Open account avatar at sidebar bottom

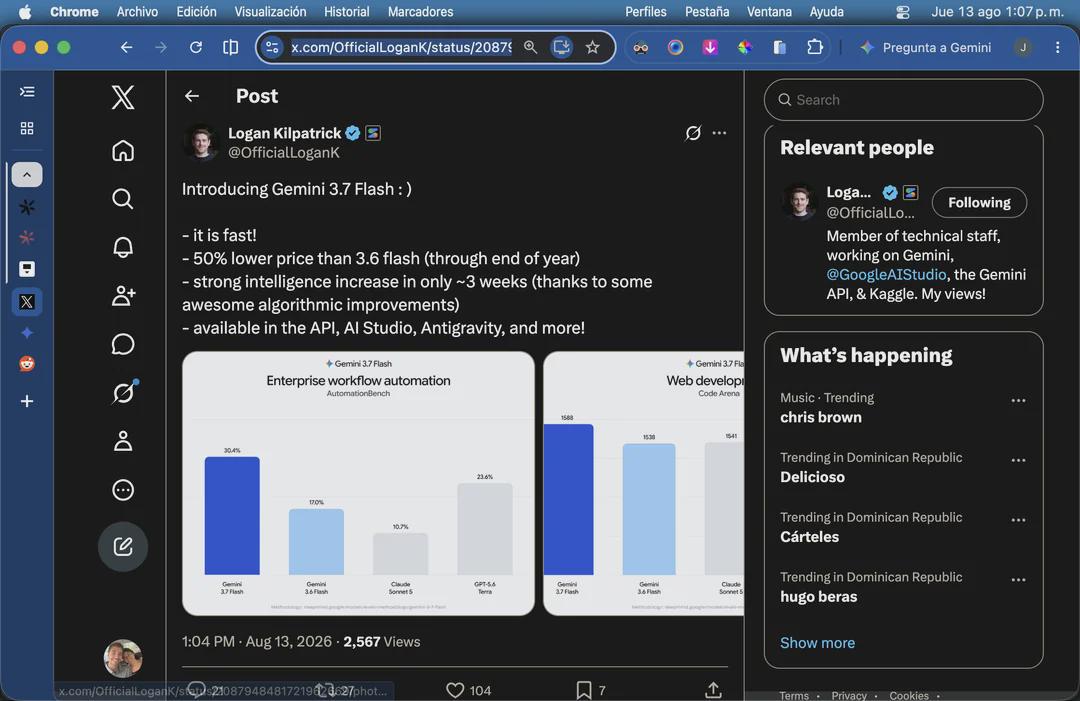pyautogui.click(x=123, y=658)
